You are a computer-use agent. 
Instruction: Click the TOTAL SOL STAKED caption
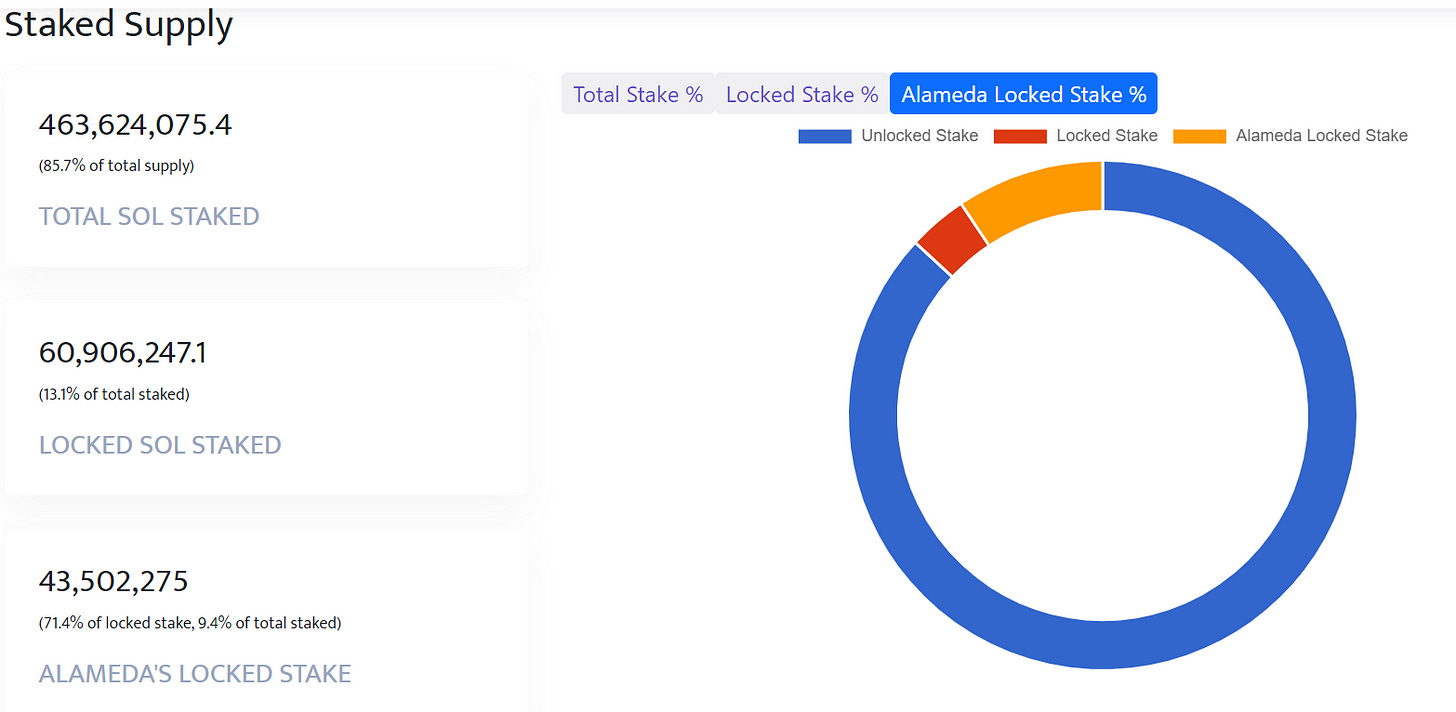(x=149, y=216)
